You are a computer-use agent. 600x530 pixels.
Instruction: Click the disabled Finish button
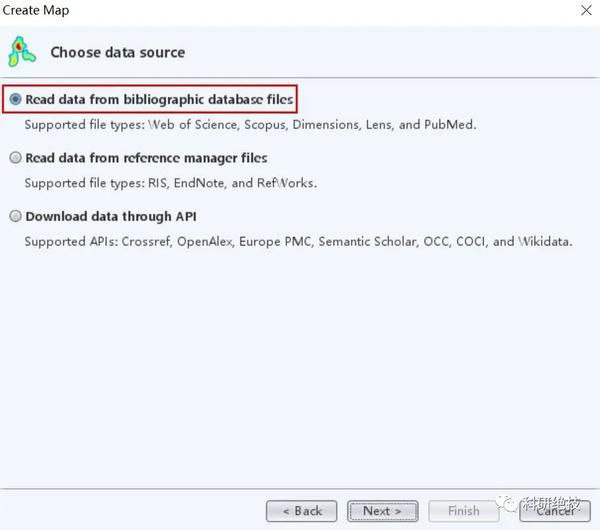tap(463, 511)
